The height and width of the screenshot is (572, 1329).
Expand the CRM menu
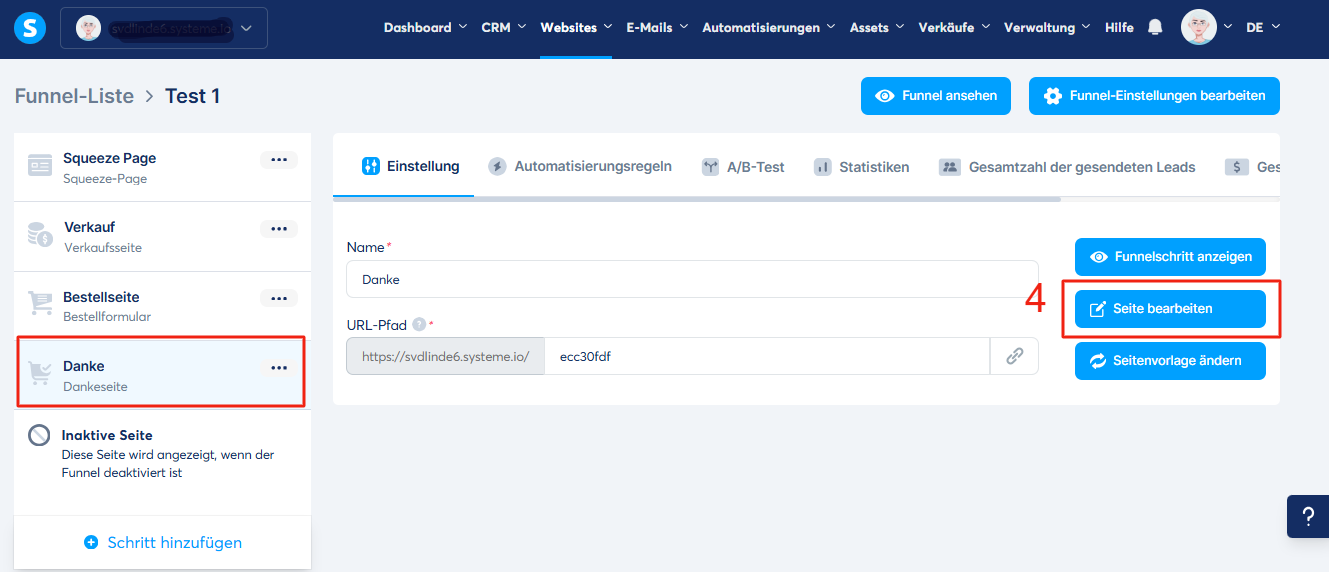[502, 27]
